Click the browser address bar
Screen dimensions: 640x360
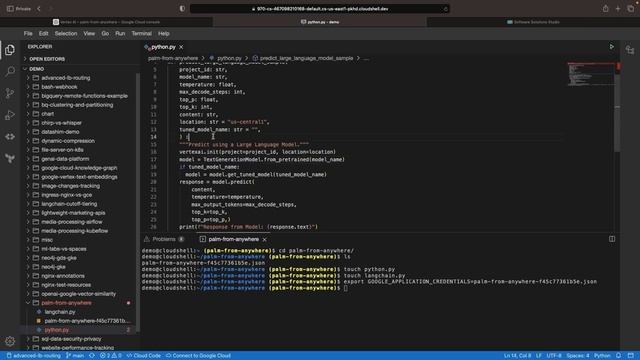click(320, 9)
